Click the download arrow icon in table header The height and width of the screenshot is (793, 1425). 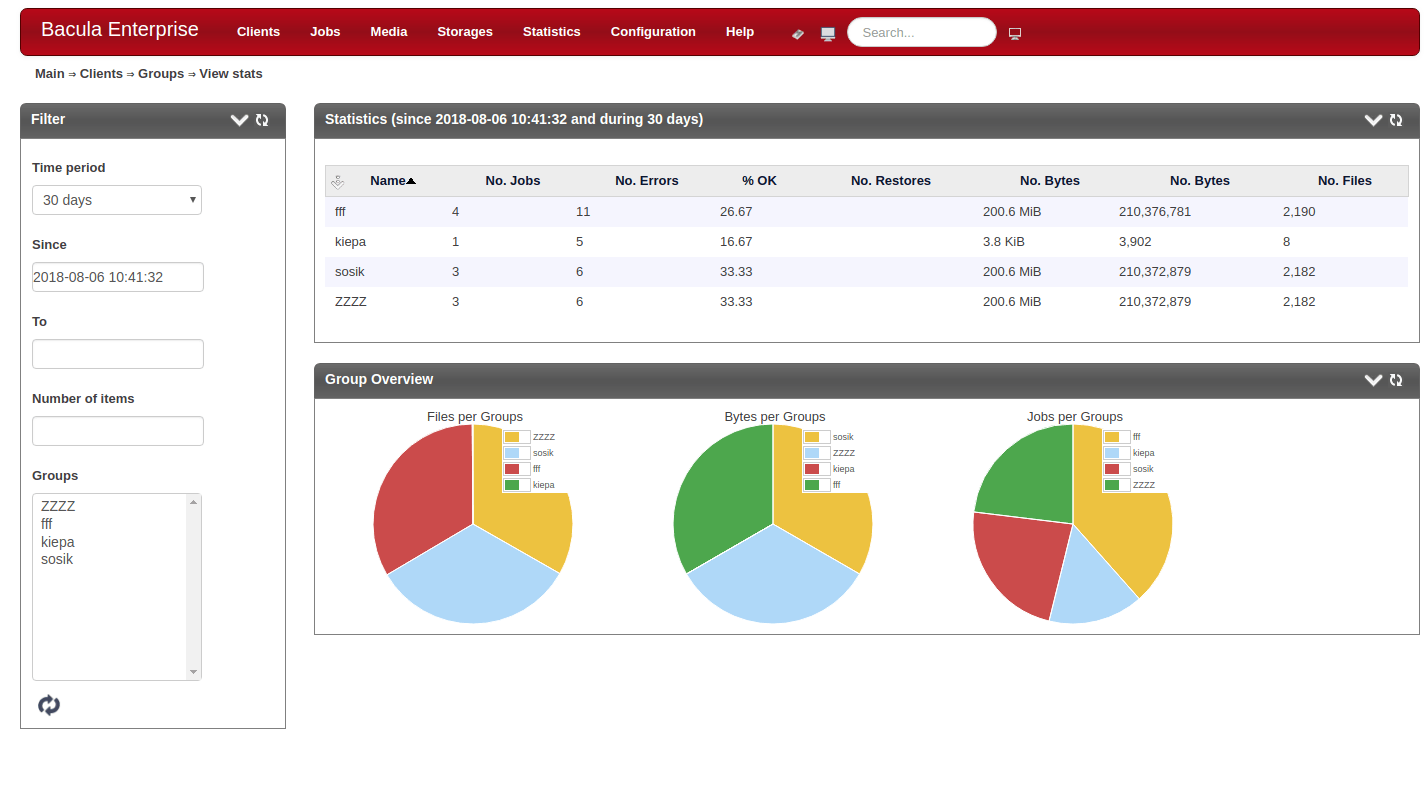pyautogui.click(x=337, y=181)
